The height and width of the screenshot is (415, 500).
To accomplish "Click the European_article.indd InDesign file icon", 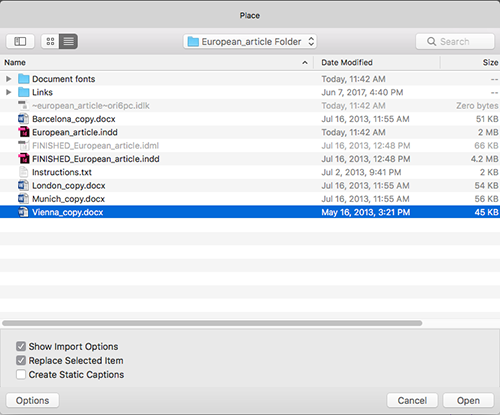I will point(23,132).
